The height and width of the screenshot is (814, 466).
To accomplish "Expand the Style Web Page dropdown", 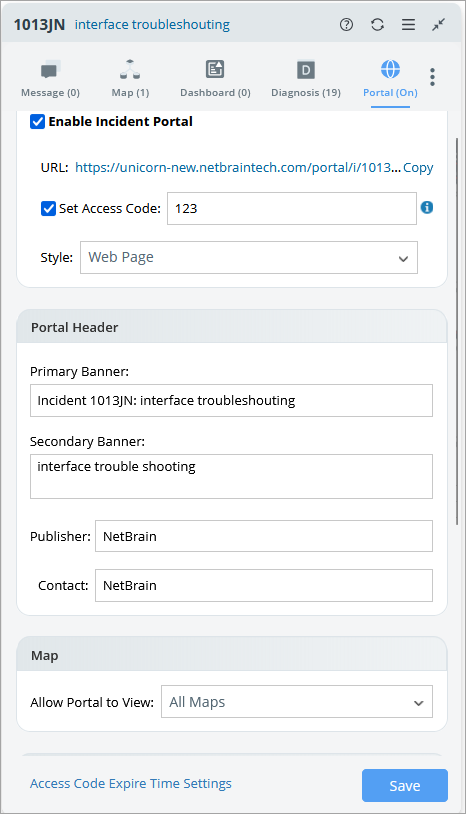I will pos(249,257).
